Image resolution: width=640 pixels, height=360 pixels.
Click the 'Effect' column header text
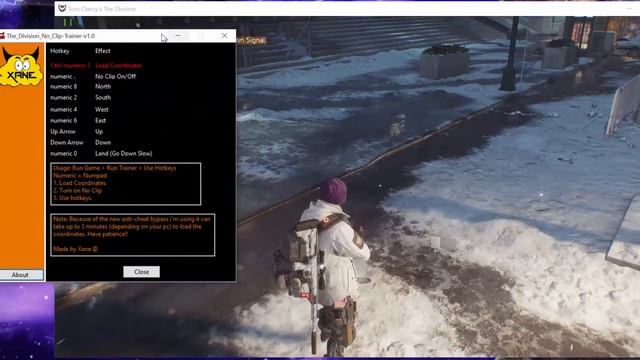(103, 51)
